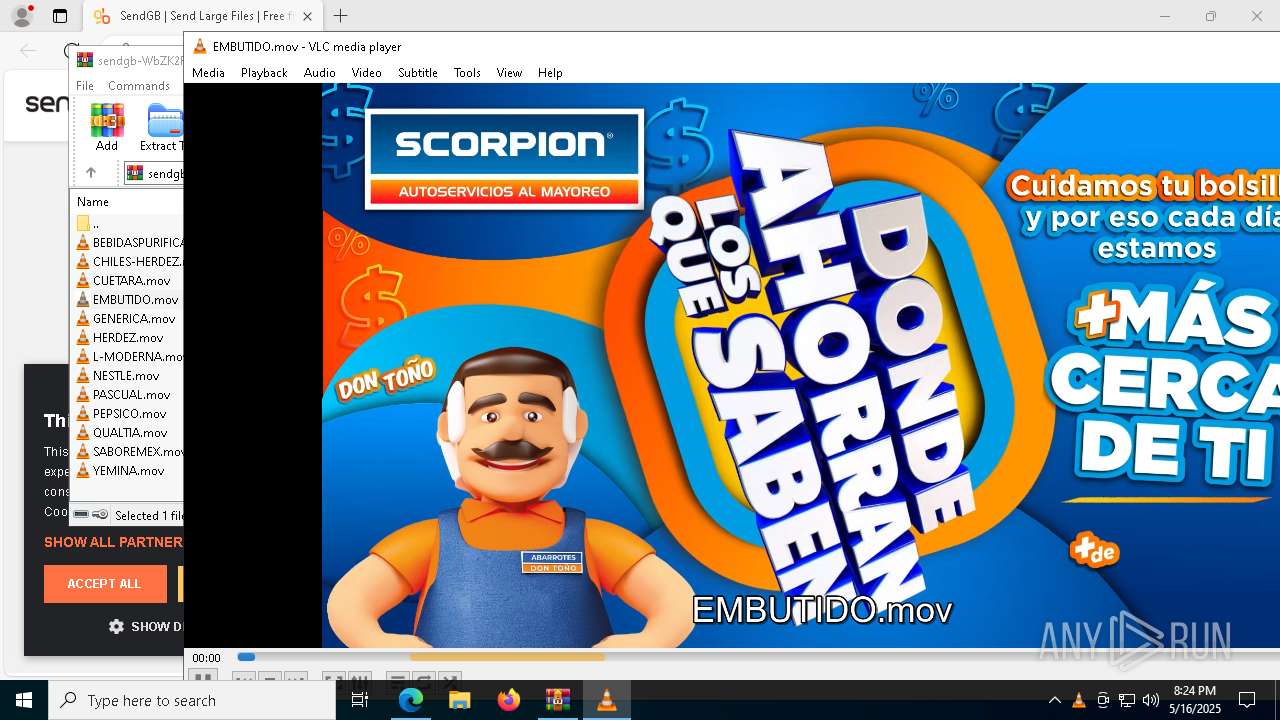Open the VLC Media menu
The width and height of the screenshot is (1280, 720).
(208, 72)
